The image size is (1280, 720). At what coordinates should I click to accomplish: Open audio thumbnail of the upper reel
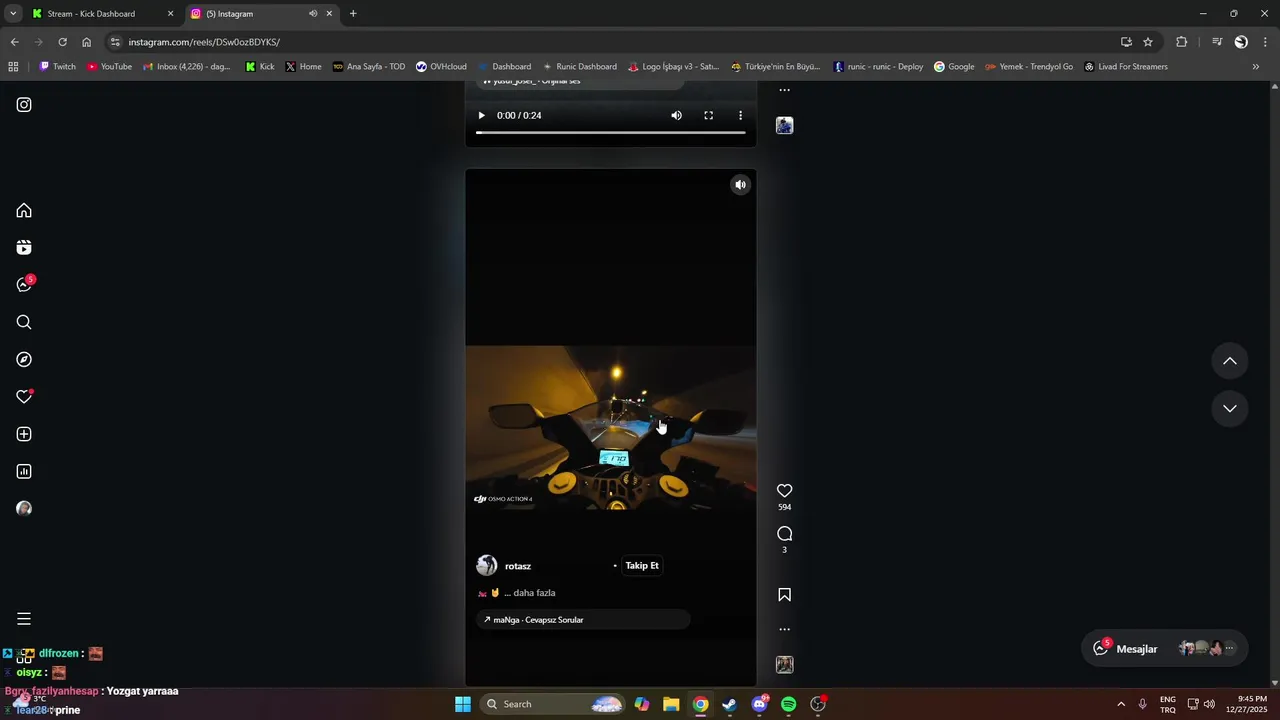click(785, 125)
